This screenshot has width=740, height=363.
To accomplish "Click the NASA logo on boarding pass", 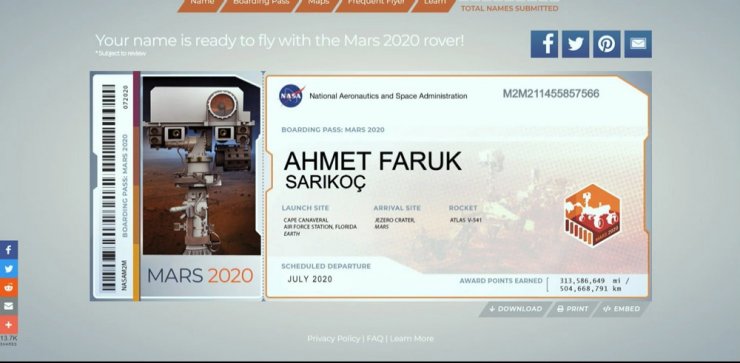I will [291, 96].
